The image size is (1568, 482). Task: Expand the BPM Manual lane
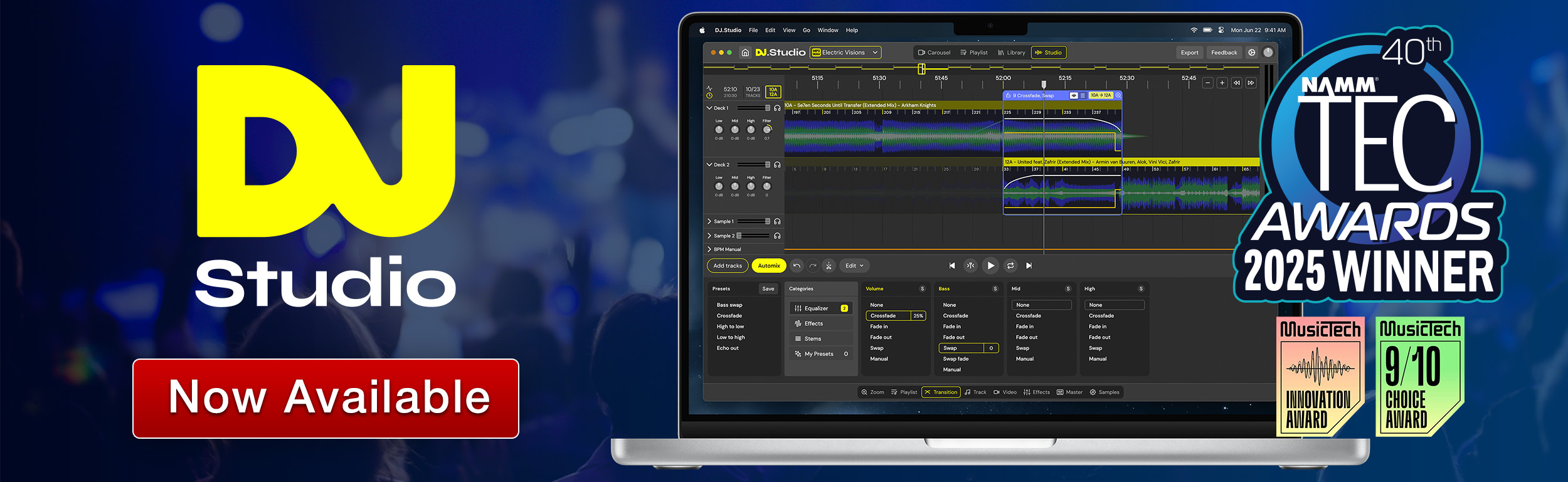[x=709, y=249]
